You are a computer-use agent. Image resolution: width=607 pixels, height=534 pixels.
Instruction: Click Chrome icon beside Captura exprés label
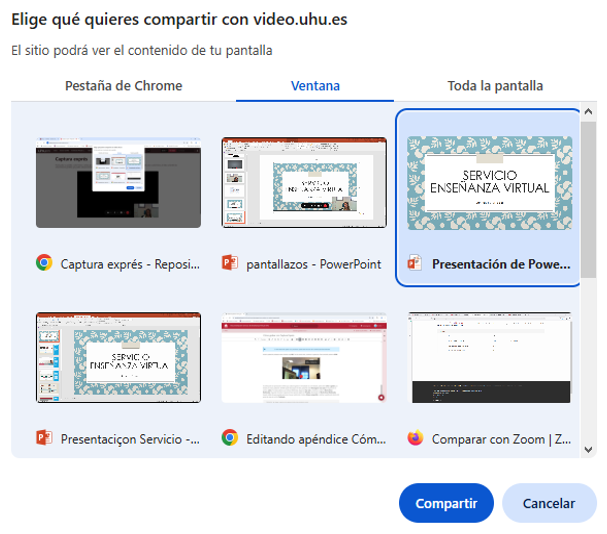pos(44,264)
